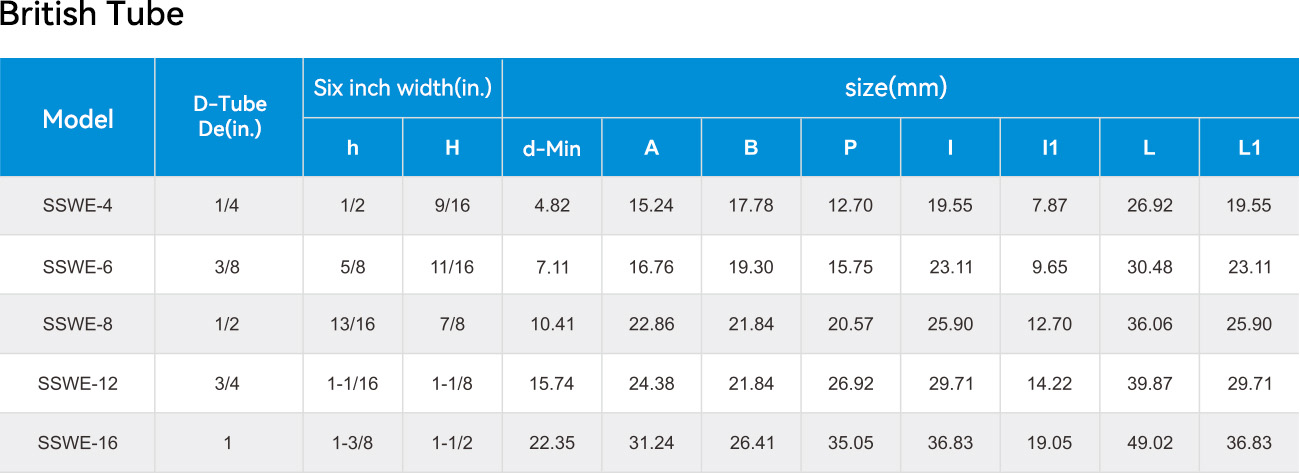Click the Six inch width(in.) header
This screenshot has height=473, width=1300.
(x=403, y=88)
